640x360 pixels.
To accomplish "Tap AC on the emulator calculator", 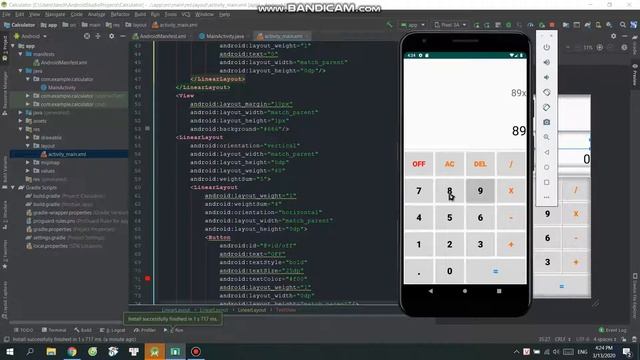I will point(449,164).
